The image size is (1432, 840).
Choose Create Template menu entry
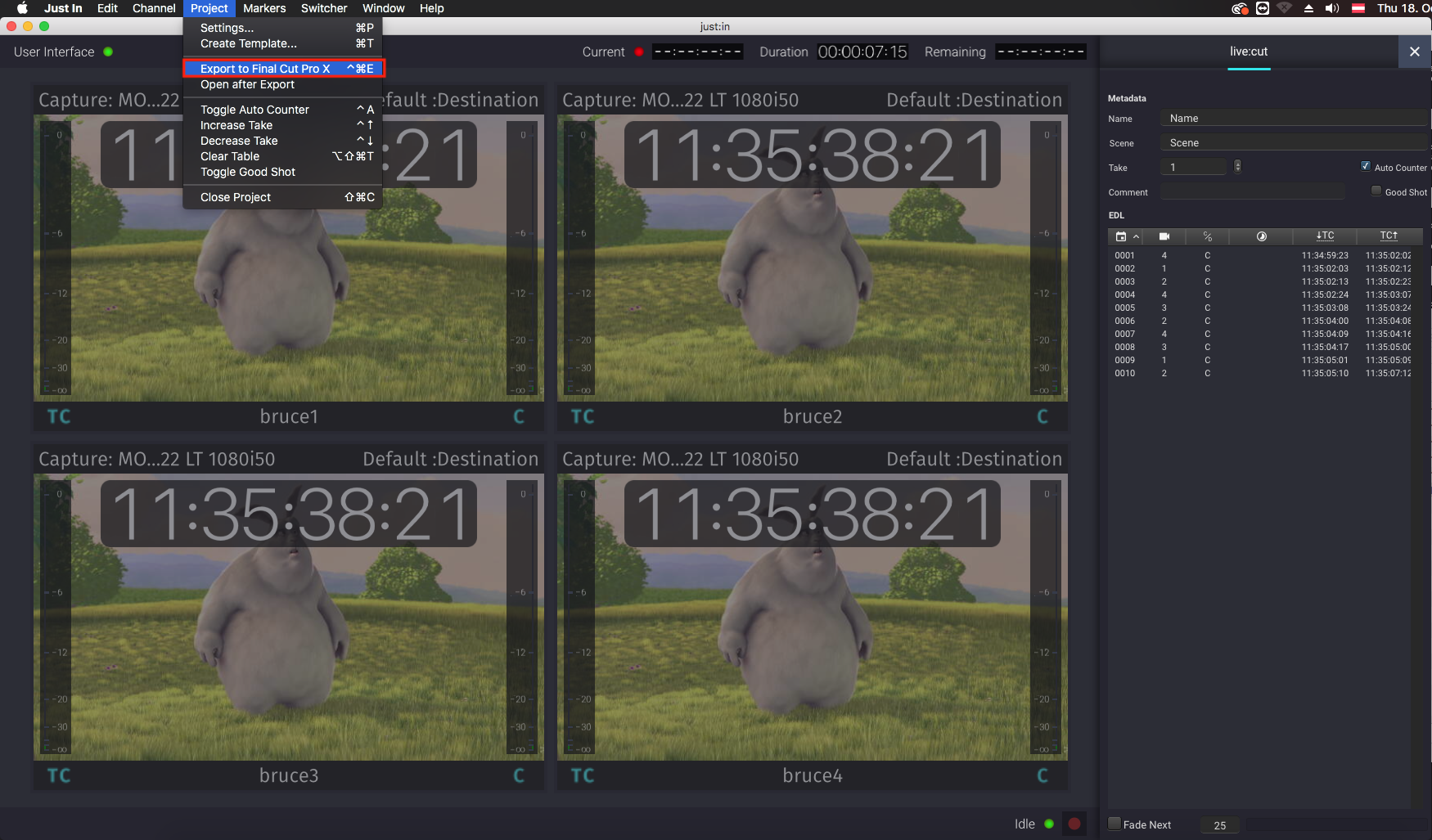283,43
